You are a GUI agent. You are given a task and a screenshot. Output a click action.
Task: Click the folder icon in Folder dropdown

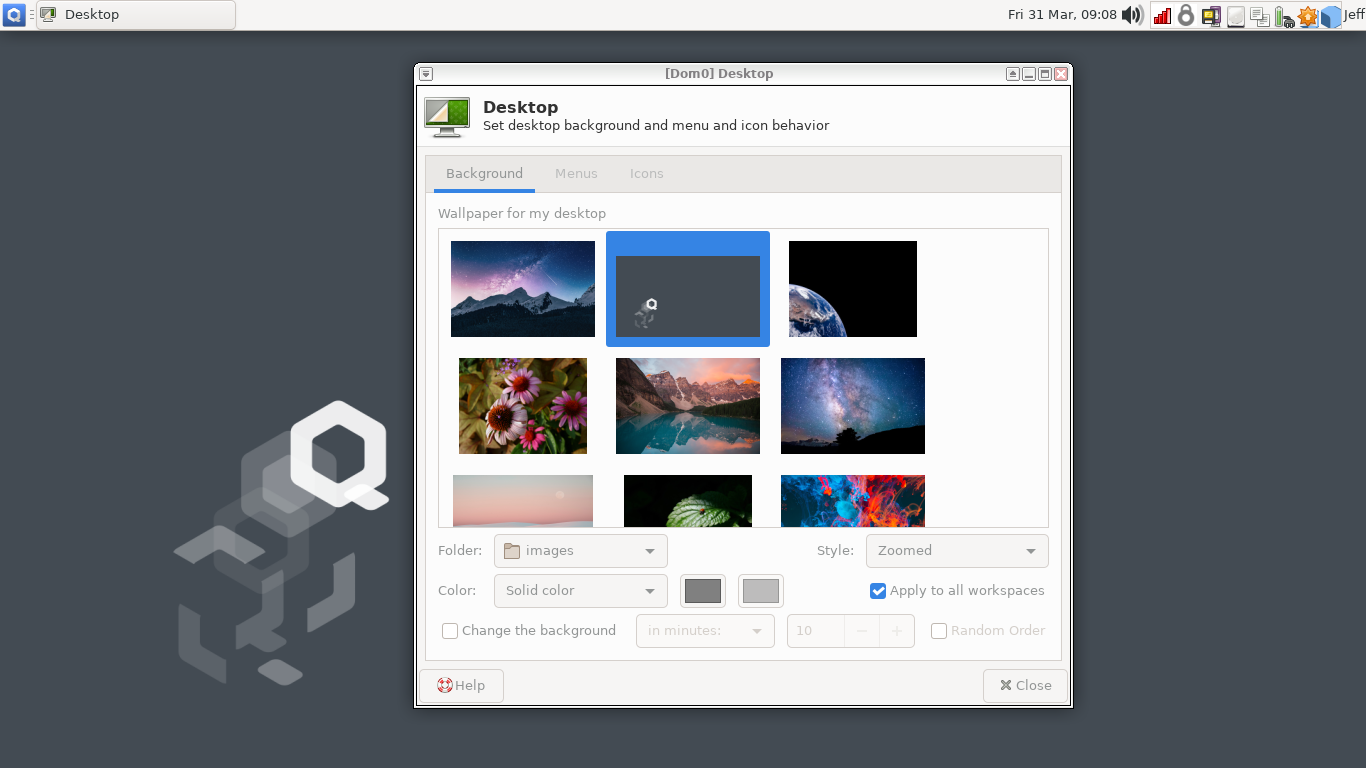(x=512, y=551)
